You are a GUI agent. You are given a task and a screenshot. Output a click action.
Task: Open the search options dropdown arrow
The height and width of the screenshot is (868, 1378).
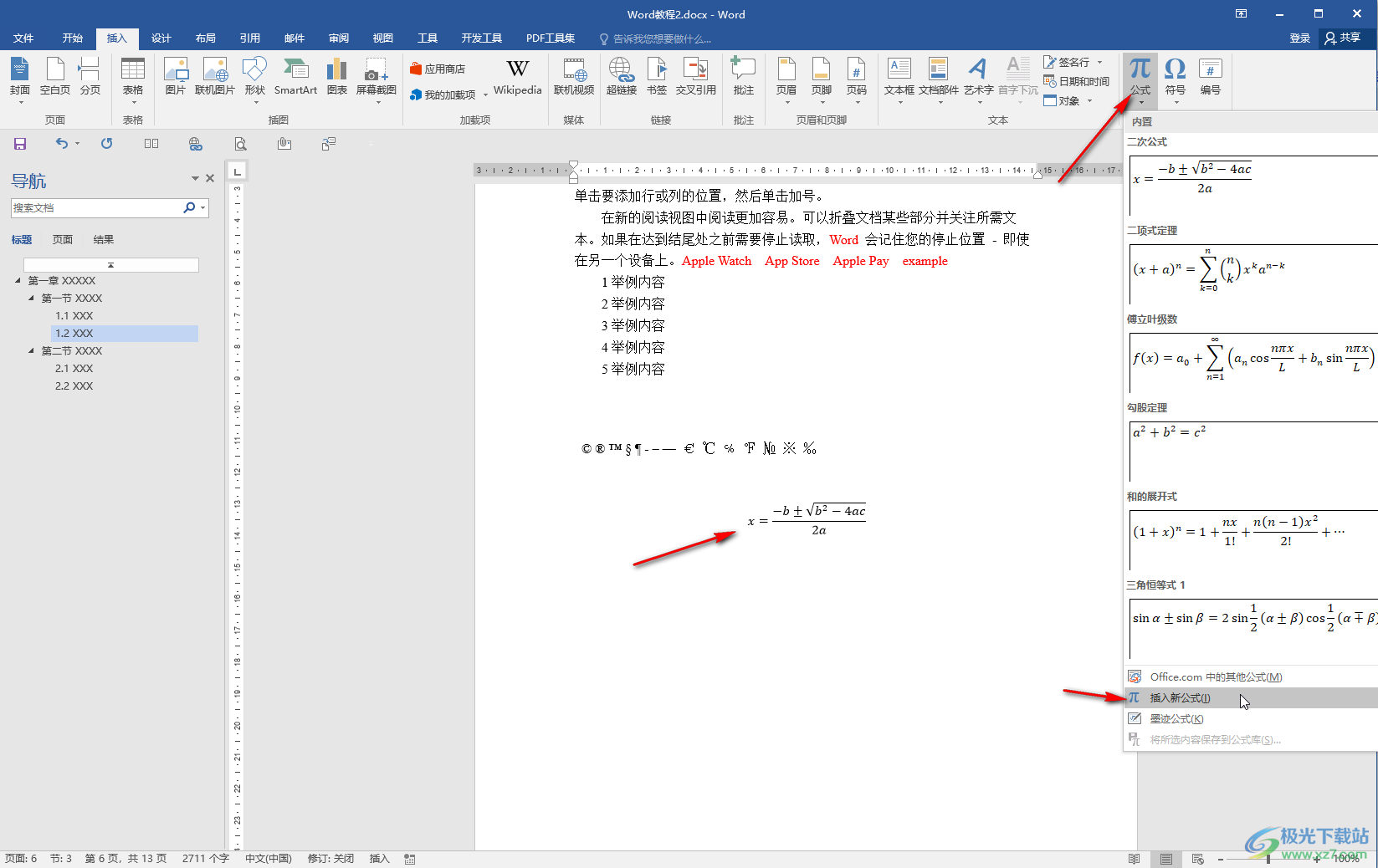tap(203, 208)
